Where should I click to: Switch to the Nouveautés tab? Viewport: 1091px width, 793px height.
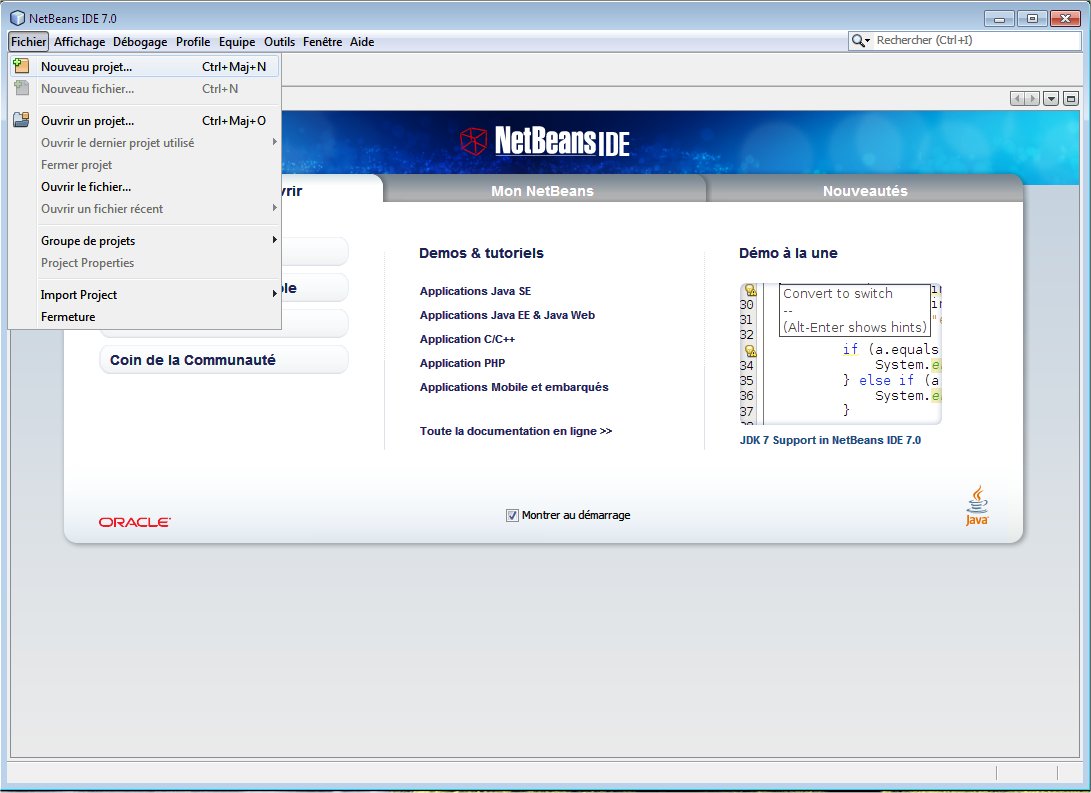click(865, 190)
